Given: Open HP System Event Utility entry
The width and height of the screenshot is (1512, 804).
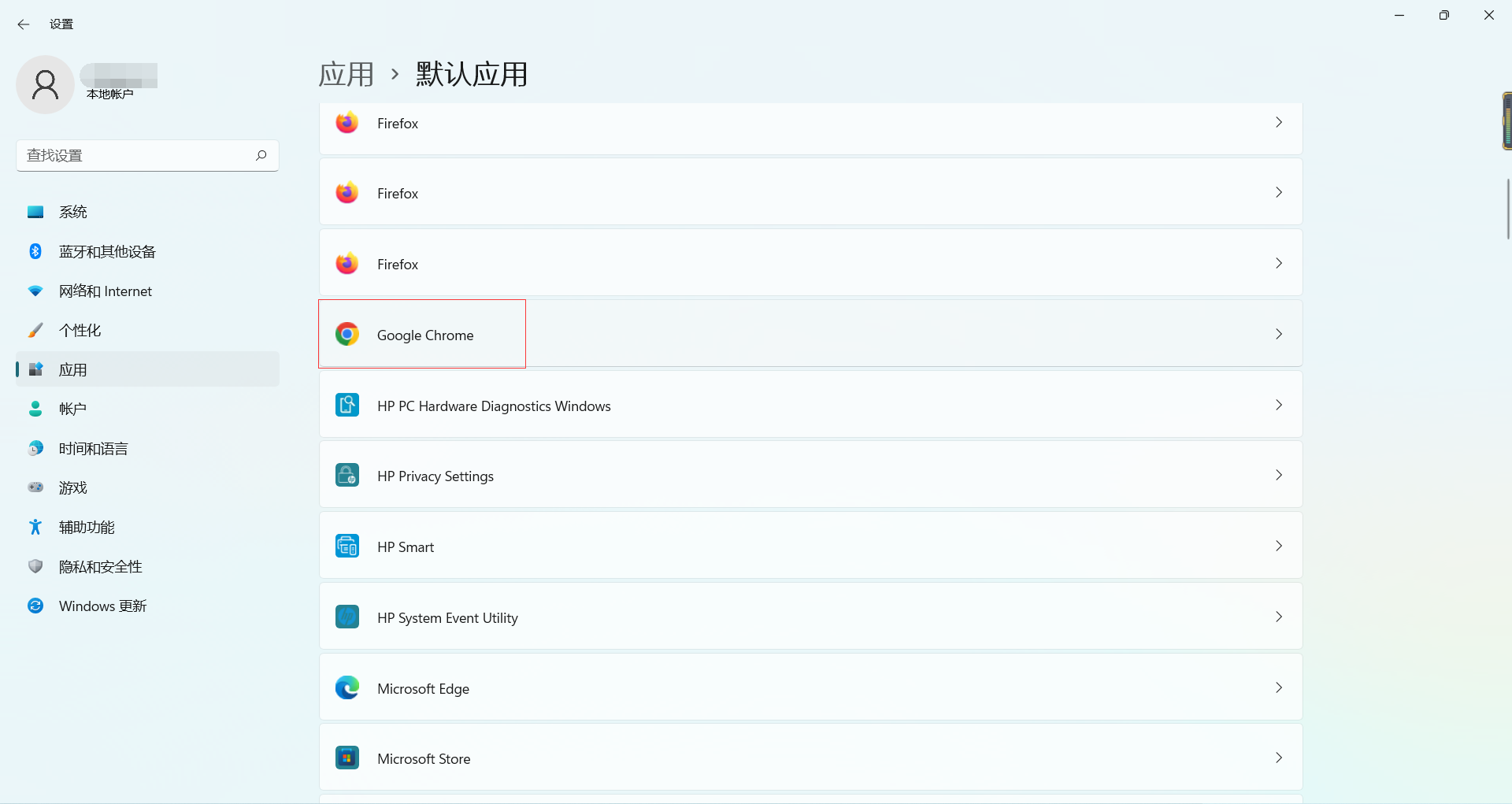Looking at the screenshot, I should coord(810,617).
